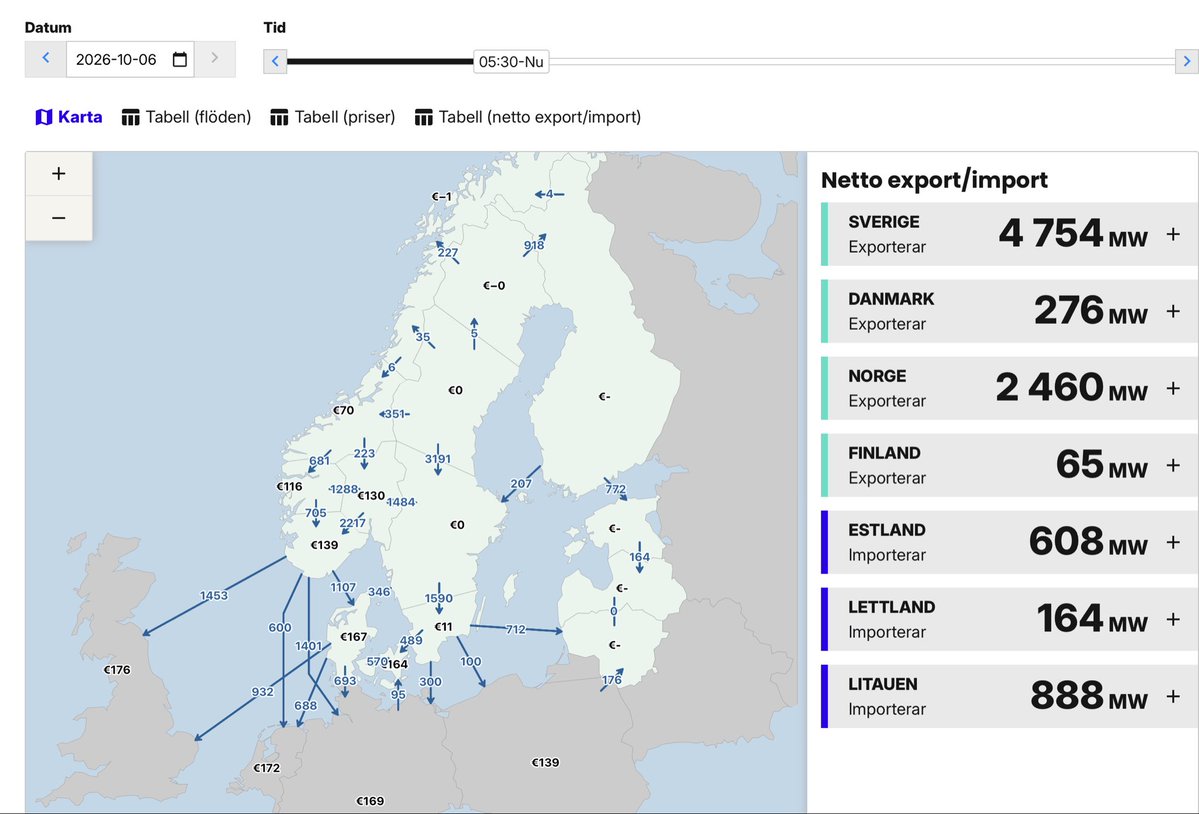1199x814 pixels.
Task: Open the calendar date picker icon
Action: click(180, 60)
